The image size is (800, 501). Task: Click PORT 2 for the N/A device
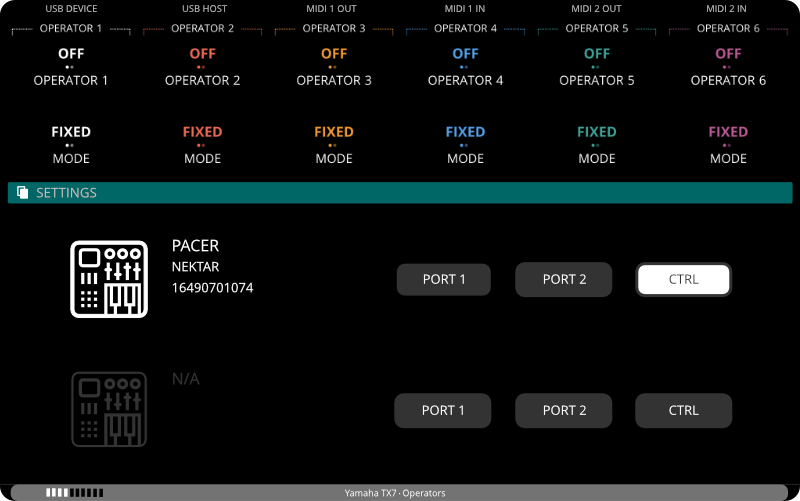coord(564,410)
